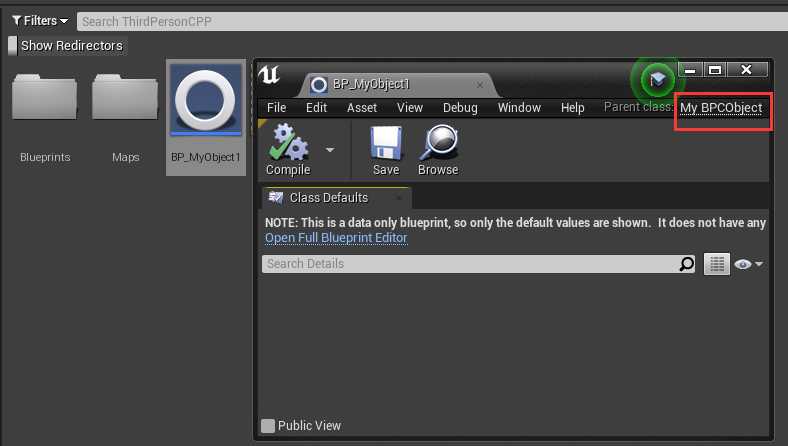Minimize the blueprint editor window
The height and width of the screenshot is (446, 788).
tap(690, 70)
